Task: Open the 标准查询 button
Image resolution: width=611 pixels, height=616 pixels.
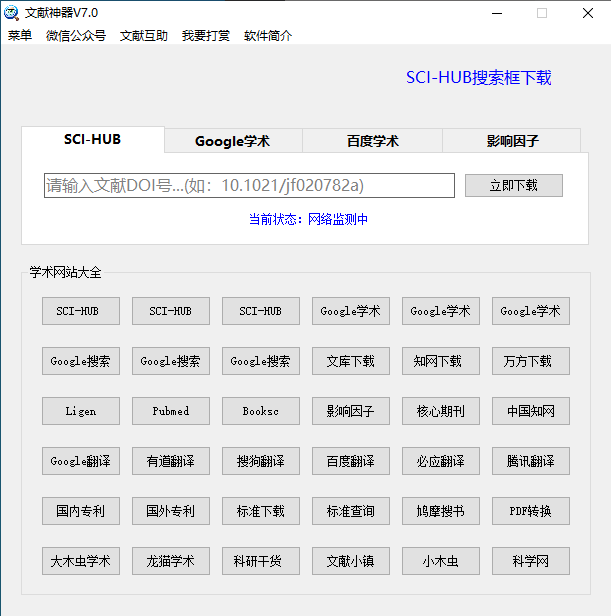Action: click(351, 511)
